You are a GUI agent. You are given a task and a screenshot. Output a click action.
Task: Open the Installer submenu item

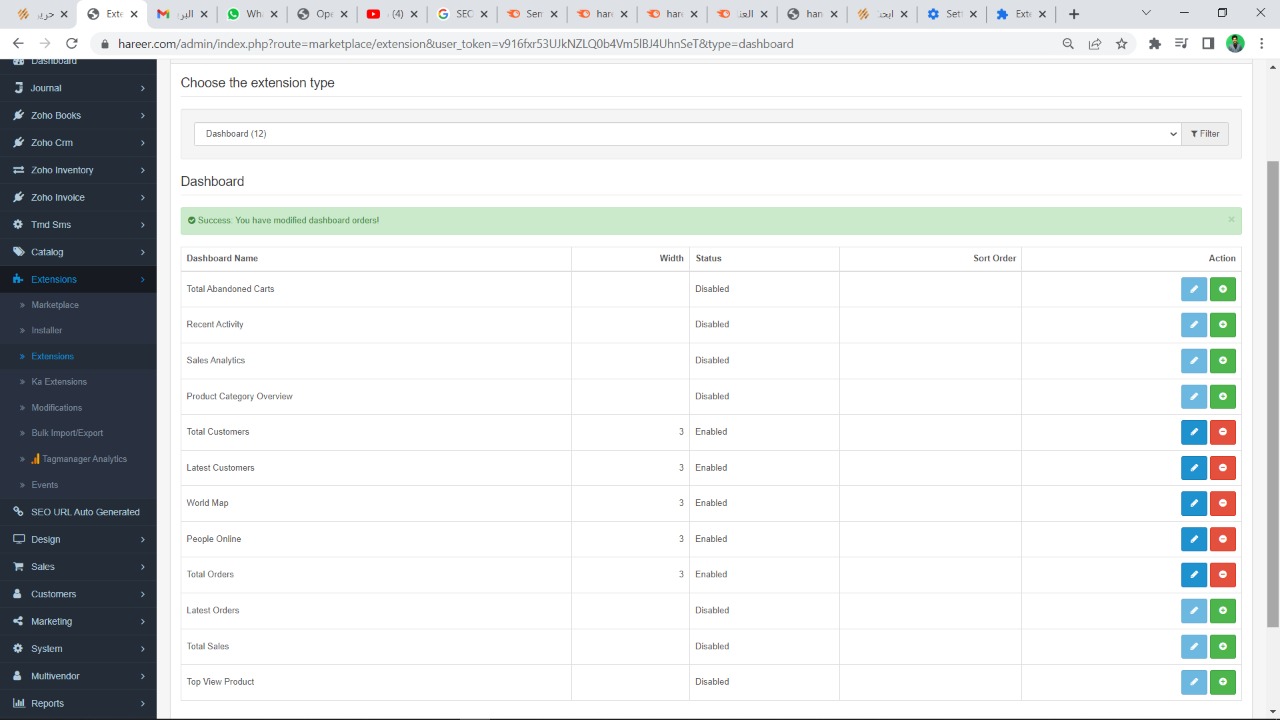click(78, 330)
